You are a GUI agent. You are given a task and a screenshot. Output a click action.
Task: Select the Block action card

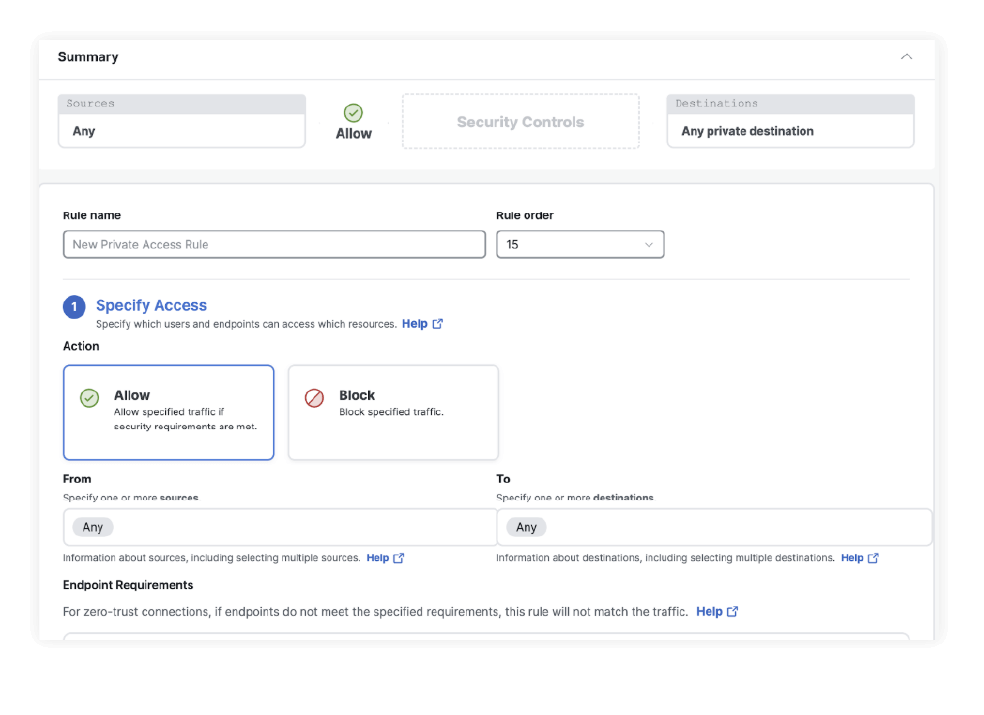tap(393, 412)
